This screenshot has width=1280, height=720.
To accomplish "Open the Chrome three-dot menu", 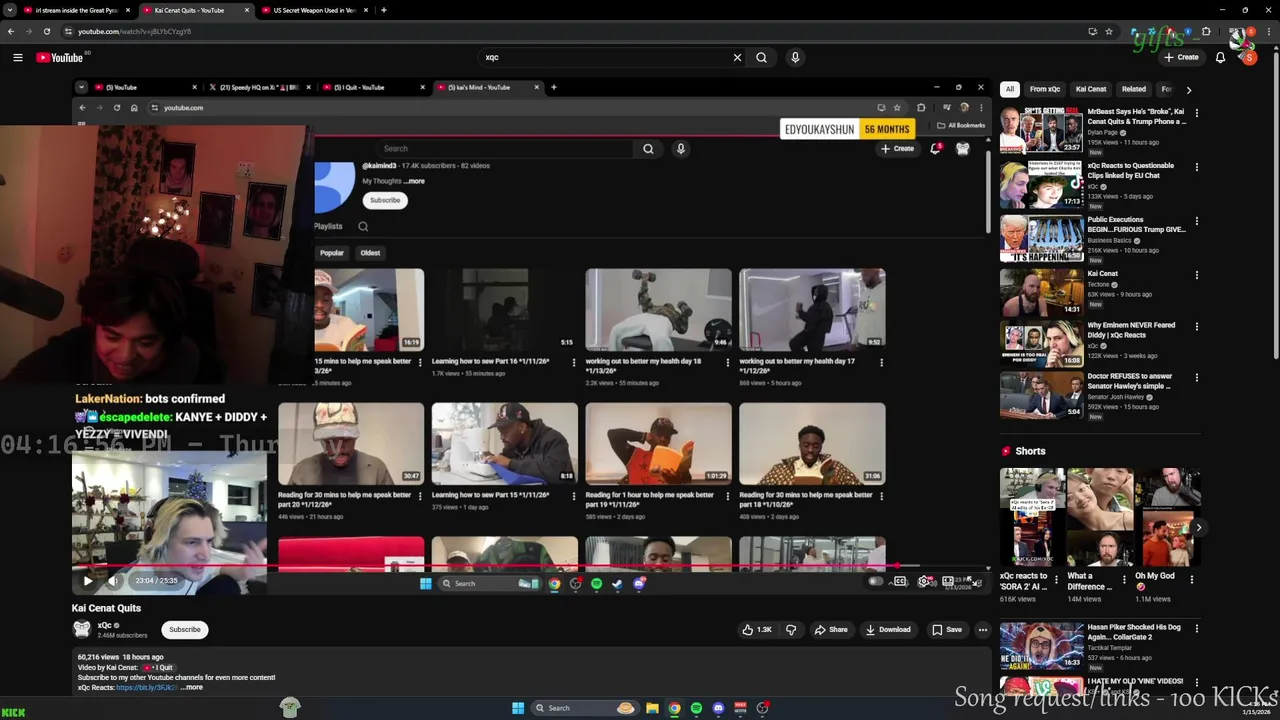I will (x=1270, y=31).
